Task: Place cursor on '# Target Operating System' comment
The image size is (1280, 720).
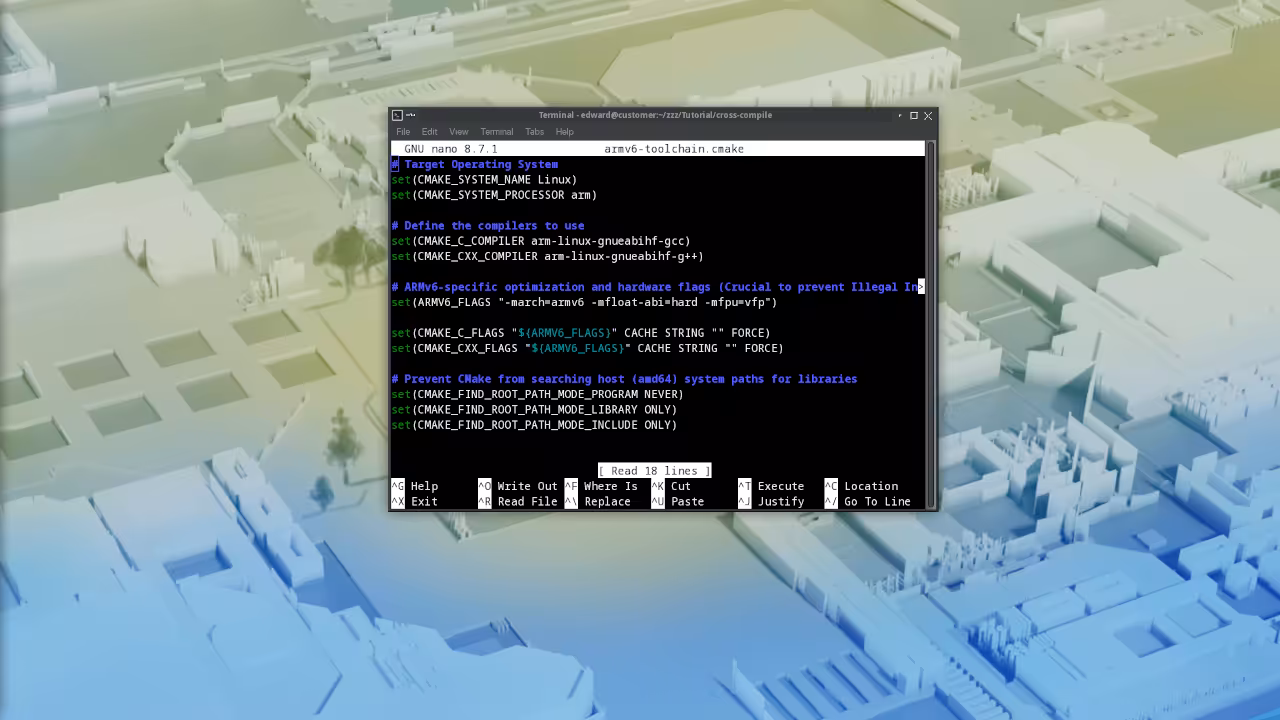Action: 475,164
